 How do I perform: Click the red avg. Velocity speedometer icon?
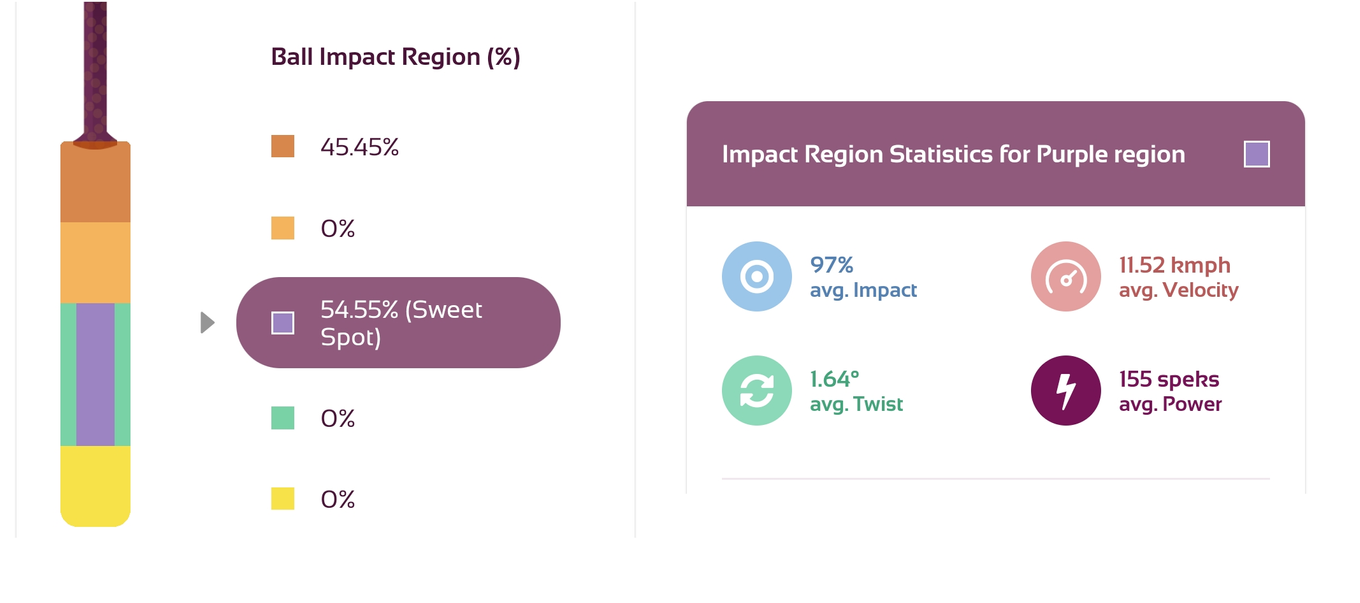1066,276
